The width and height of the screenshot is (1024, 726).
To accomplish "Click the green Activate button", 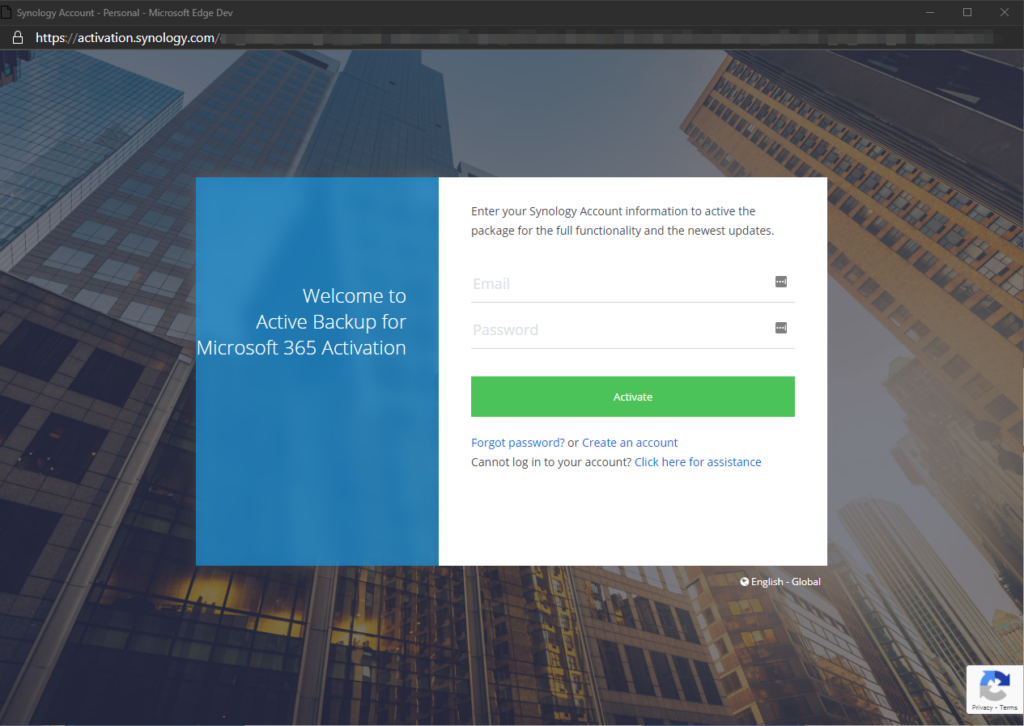I will pyautogui.click(x=632, y=396).
